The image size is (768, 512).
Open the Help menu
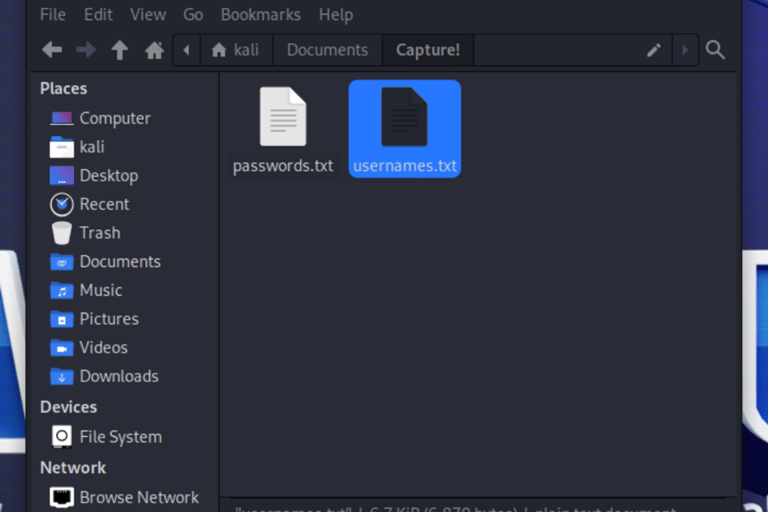point(336,15)
